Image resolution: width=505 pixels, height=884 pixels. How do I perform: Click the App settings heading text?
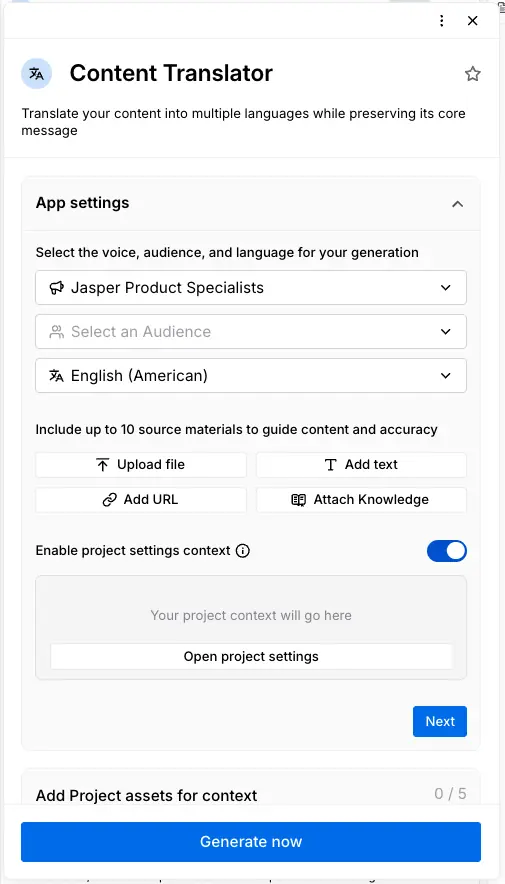pos(82,203)
